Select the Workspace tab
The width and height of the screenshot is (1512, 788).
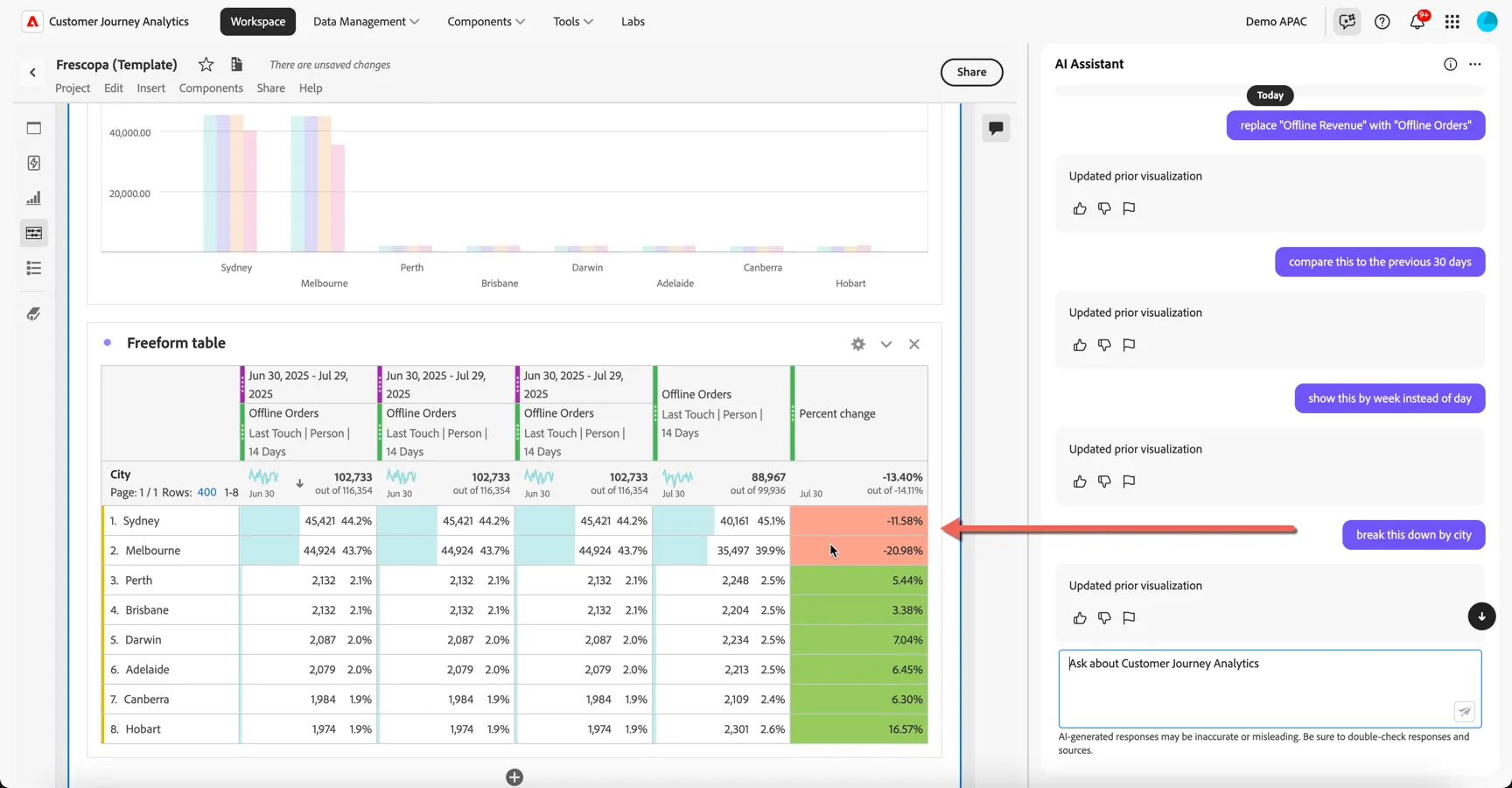tap(258, 22)
